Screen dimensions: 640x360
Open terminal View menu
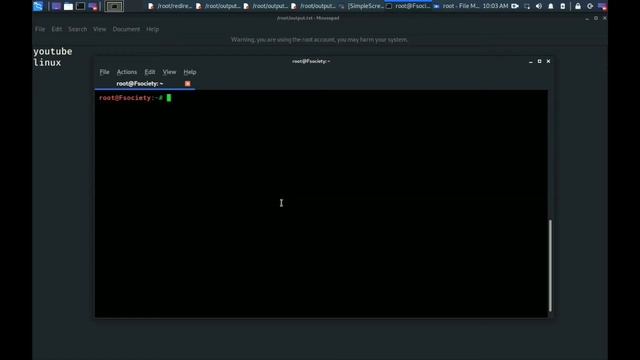[x=169, y=72]
